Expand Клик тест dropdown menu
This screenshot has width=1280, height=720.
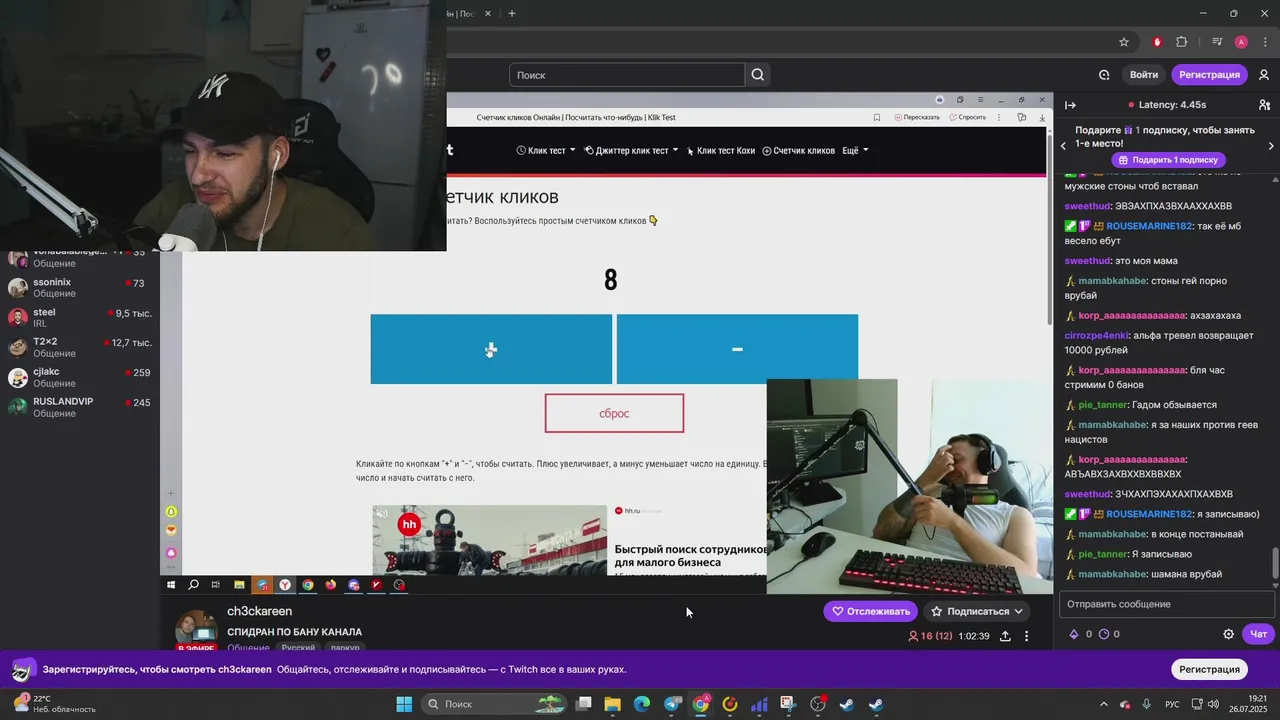click(547, 151)
